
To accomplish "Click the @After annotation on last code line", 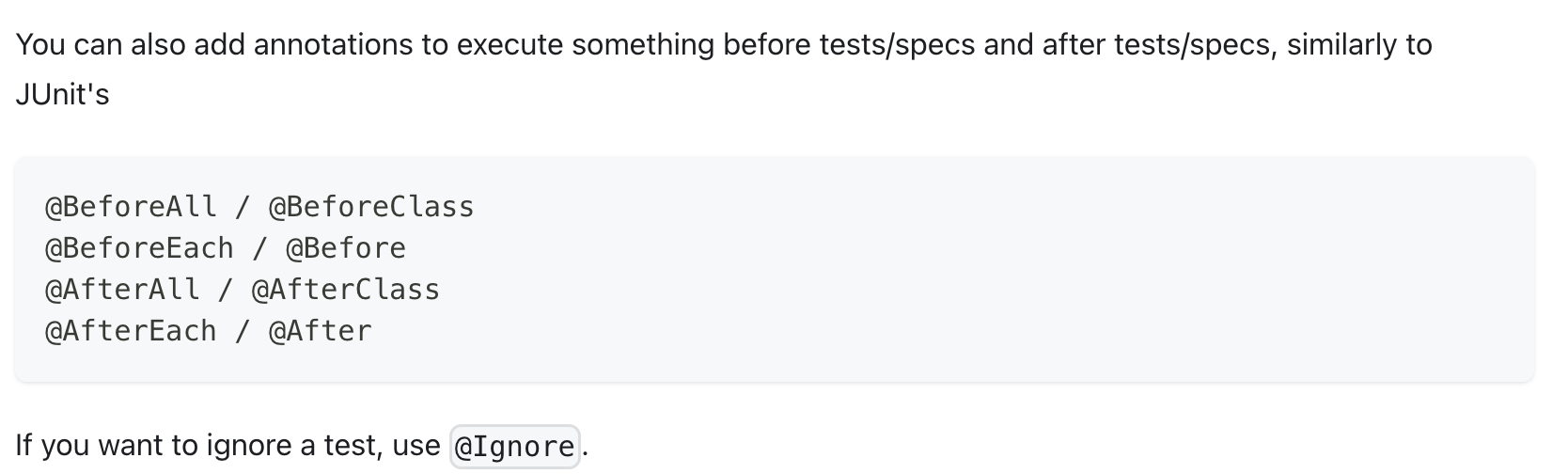I will [321, 331].
